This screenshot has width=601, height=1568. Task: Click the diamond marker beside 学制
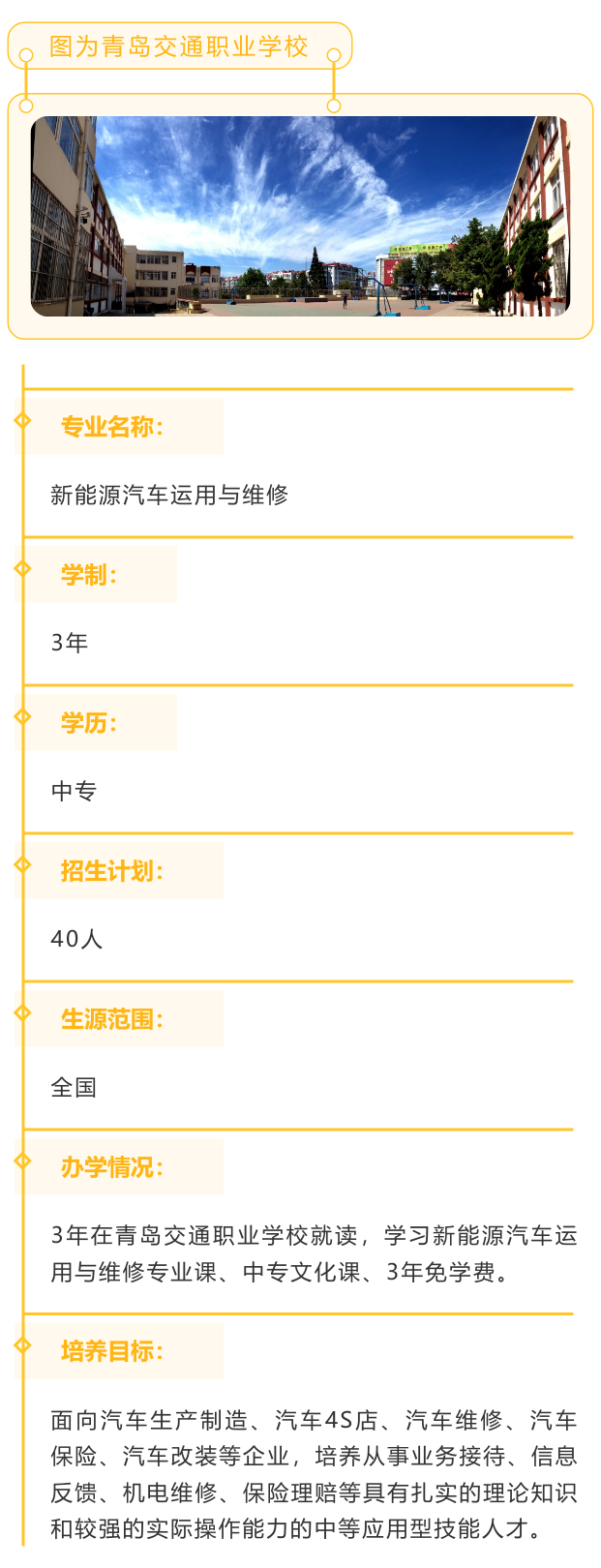pyautogui.click(x=23, y=568)
